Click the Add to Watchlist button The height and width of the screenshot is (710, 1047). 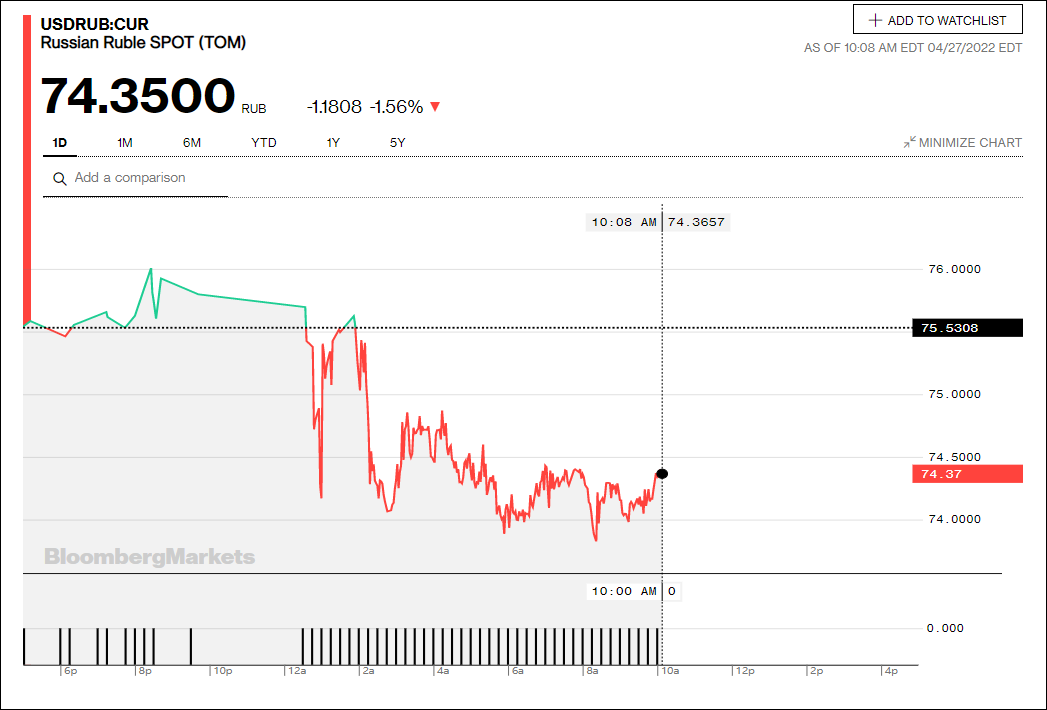pyautogui.click(x=937, y=20)
